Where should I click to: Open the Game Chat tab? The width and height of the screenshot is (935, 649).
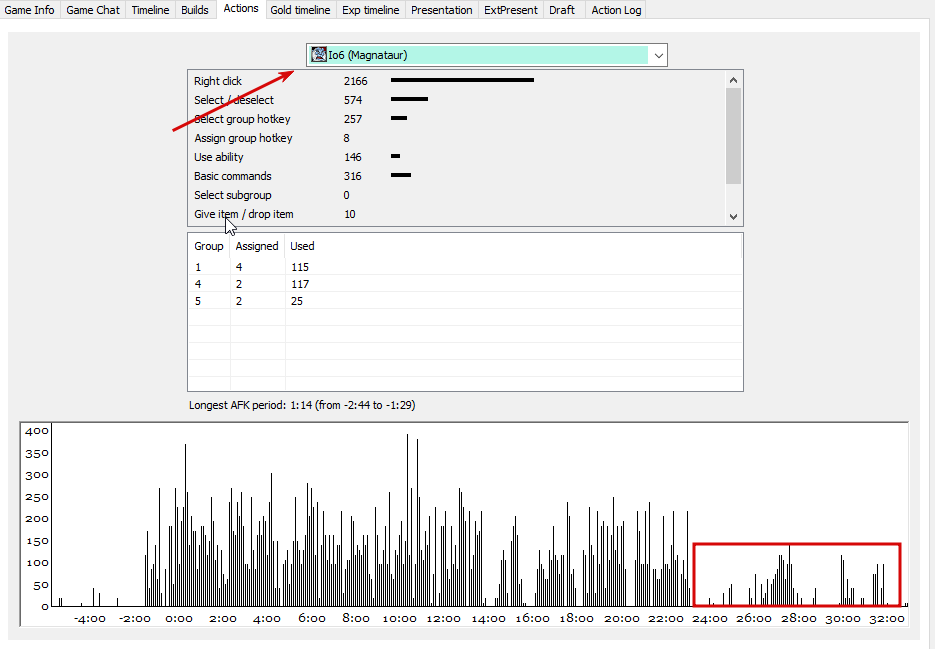[93, 10]
